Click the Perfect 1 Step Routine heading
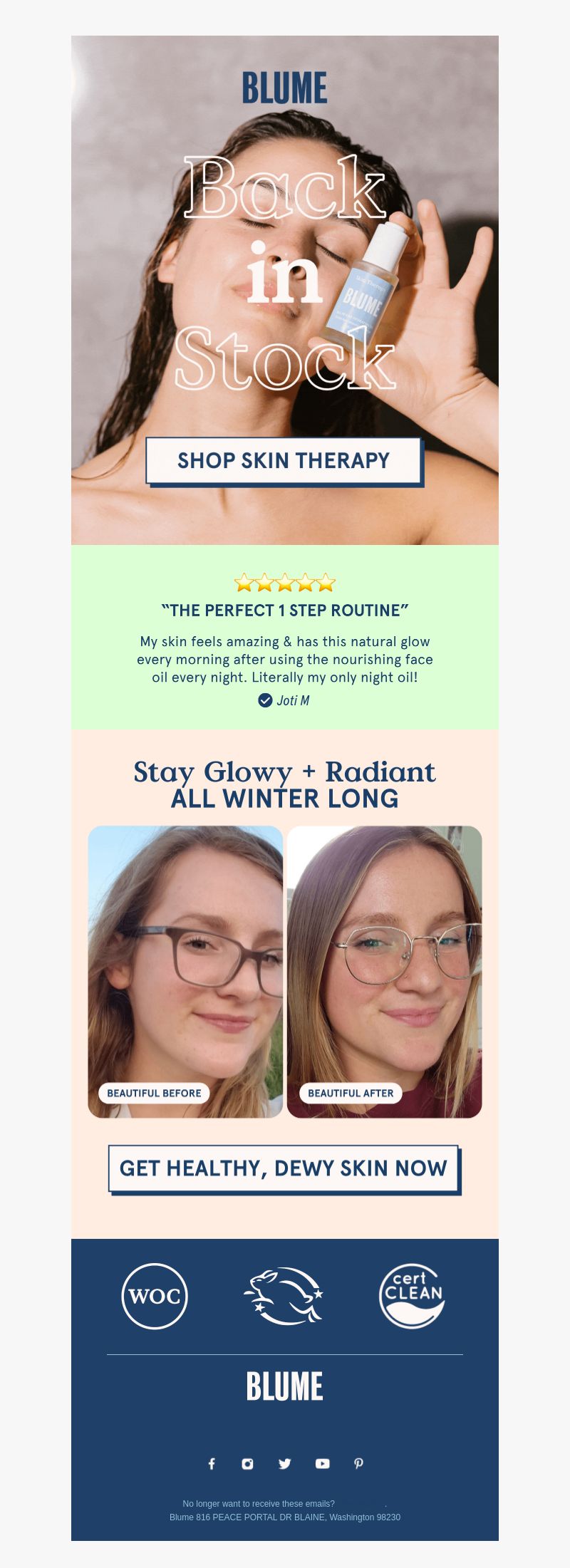Screen dimensions: 570x1568 tap(285, 611)
